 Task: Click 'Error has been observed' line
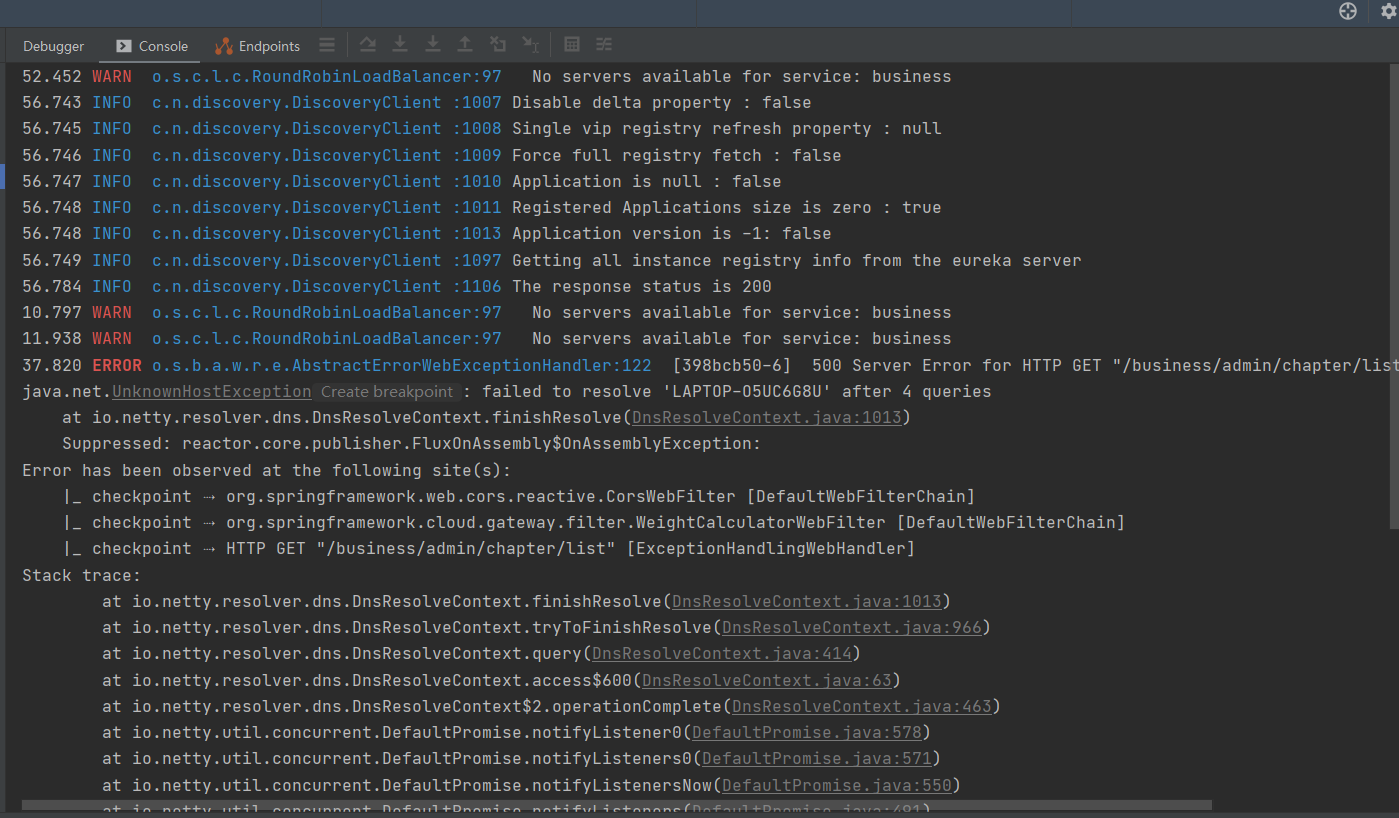(x=266, y=471)
